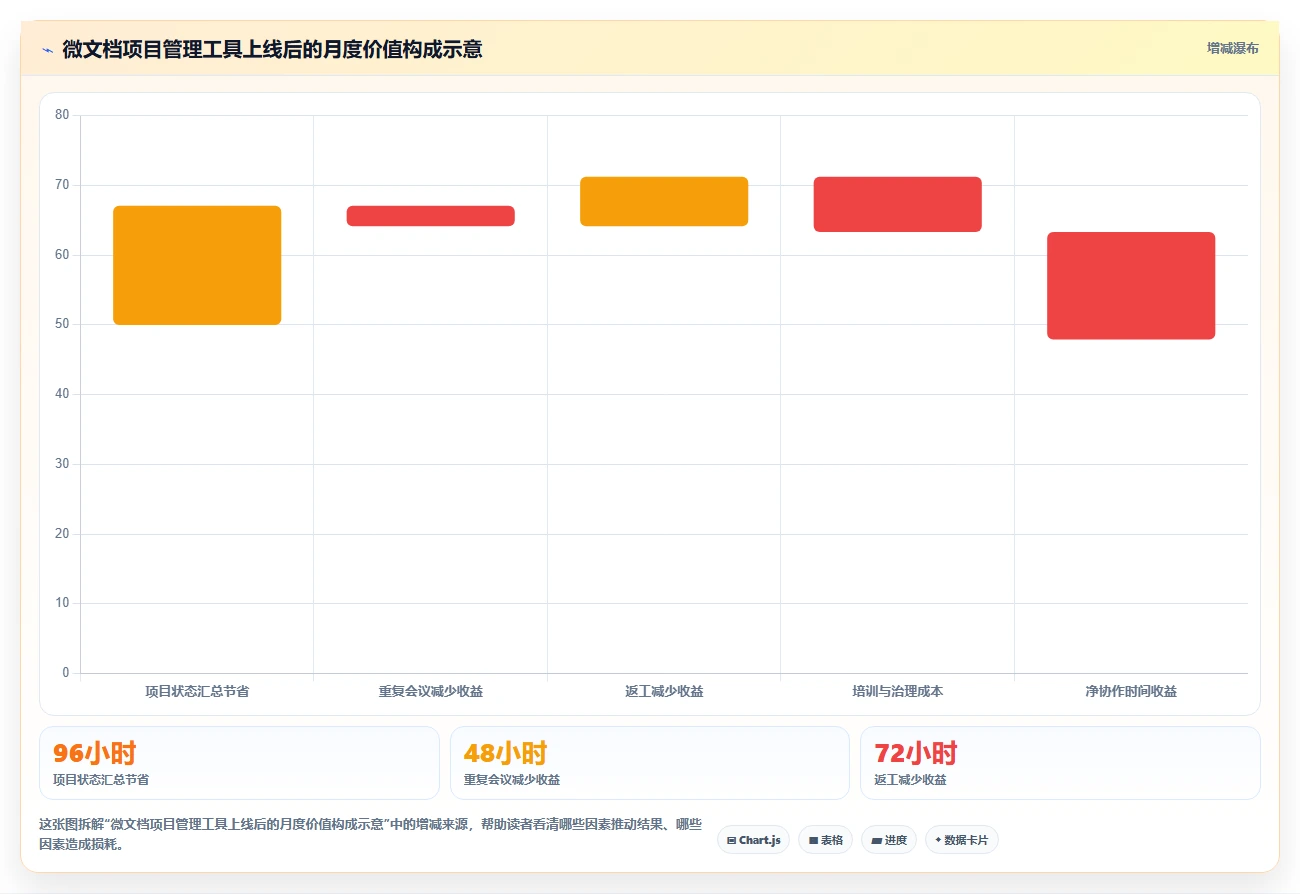Click the description paragraph starting 这张图拆解
This screenshot has width=1300, height=894.
coord(371,834)
